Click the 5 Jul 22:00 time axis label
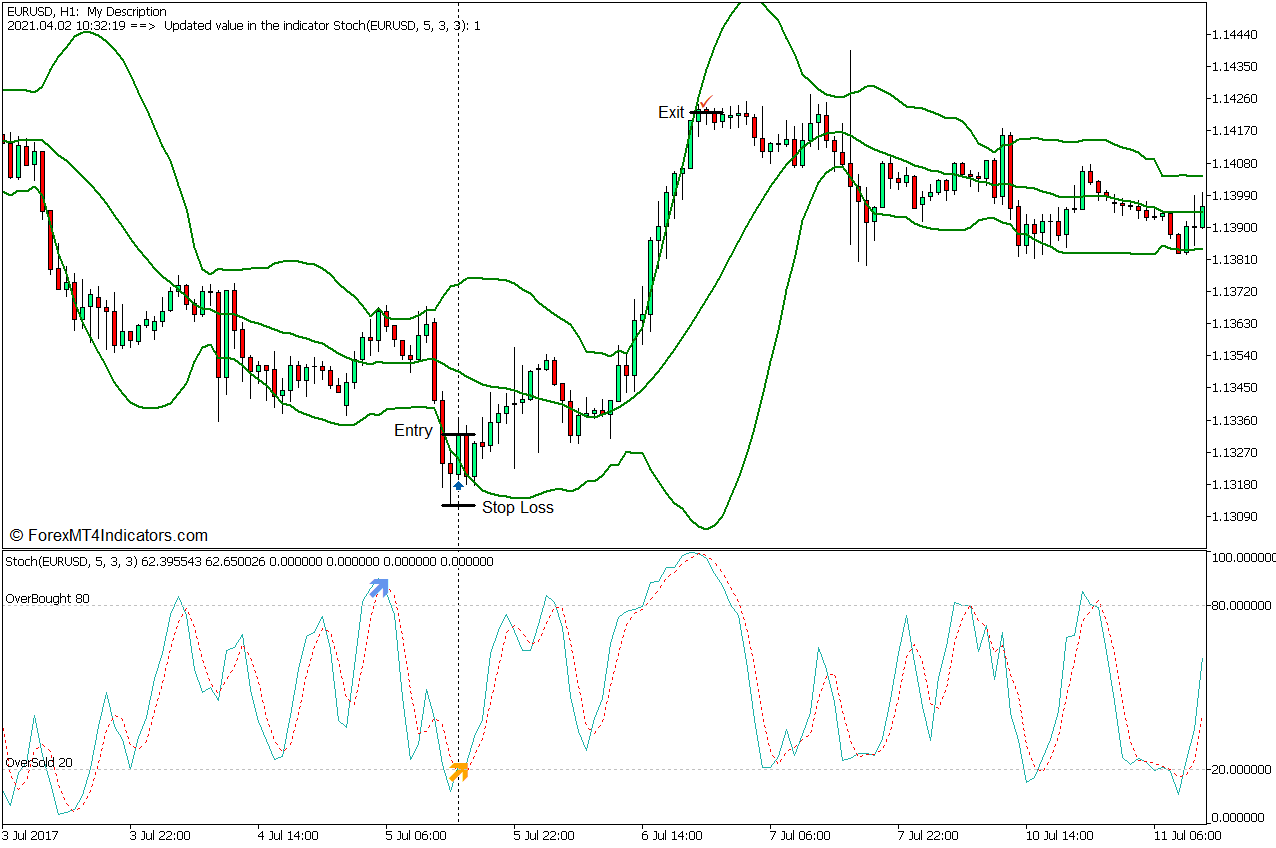The height and width of the screenshot is (848, 1276). [543, 835]
